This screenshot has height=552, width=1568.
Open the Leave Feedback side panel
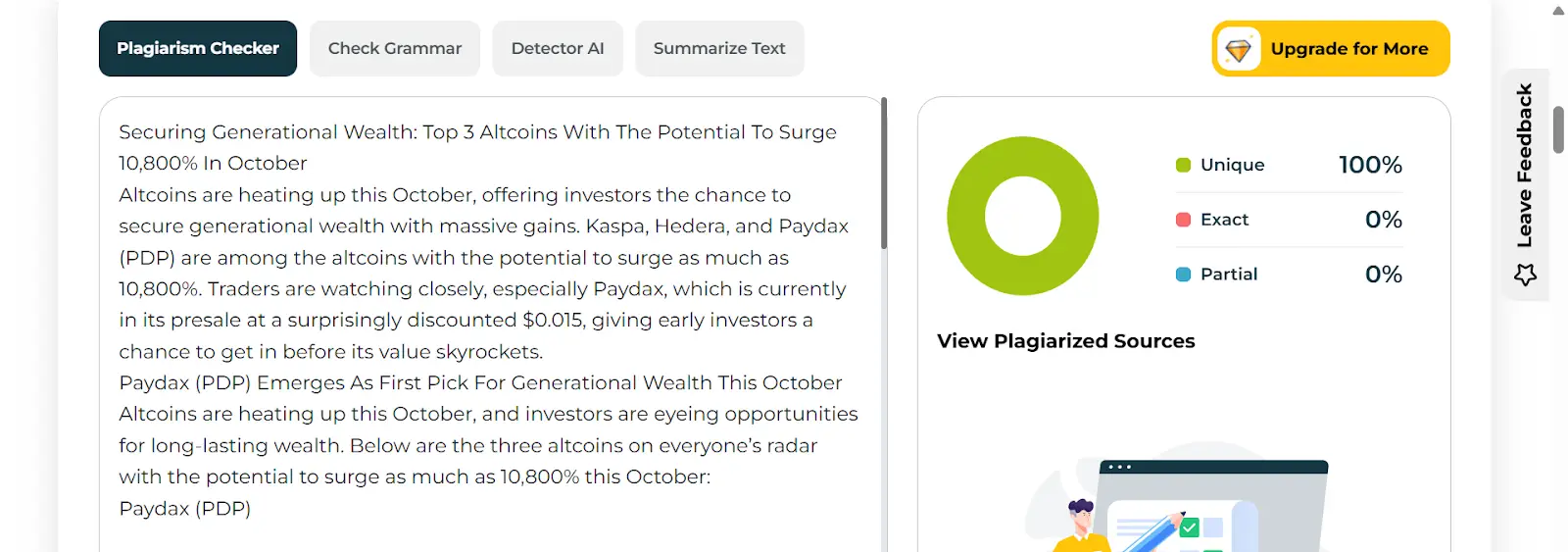coord(1524,165)
